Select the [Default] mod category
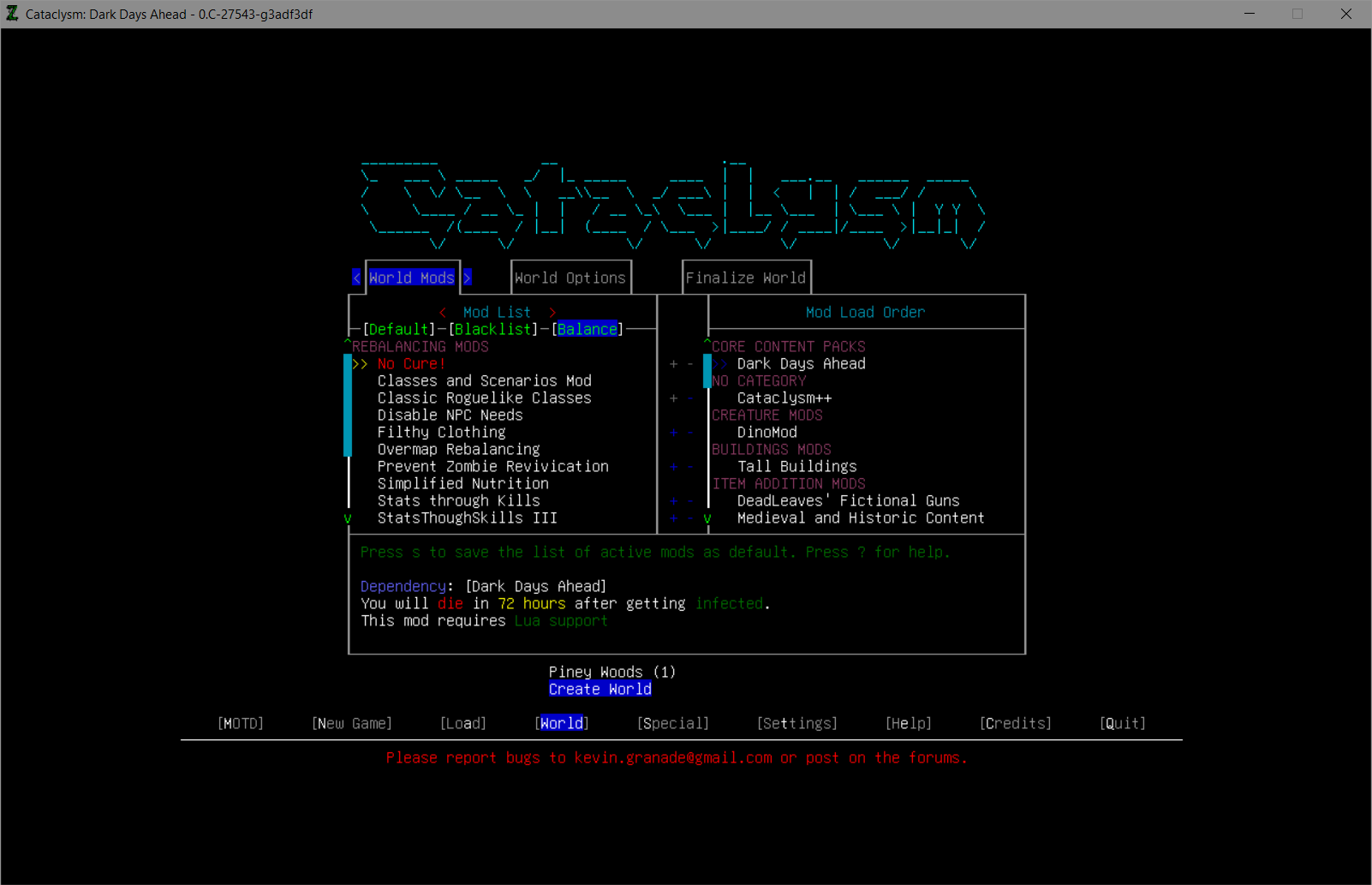The width and height of the screenshot is (1372, 885). 399,329
